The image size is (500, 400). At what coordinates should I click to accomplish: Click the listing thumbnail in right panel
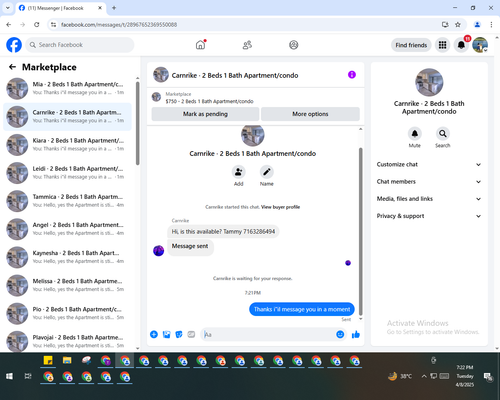(x=429, y=82)
